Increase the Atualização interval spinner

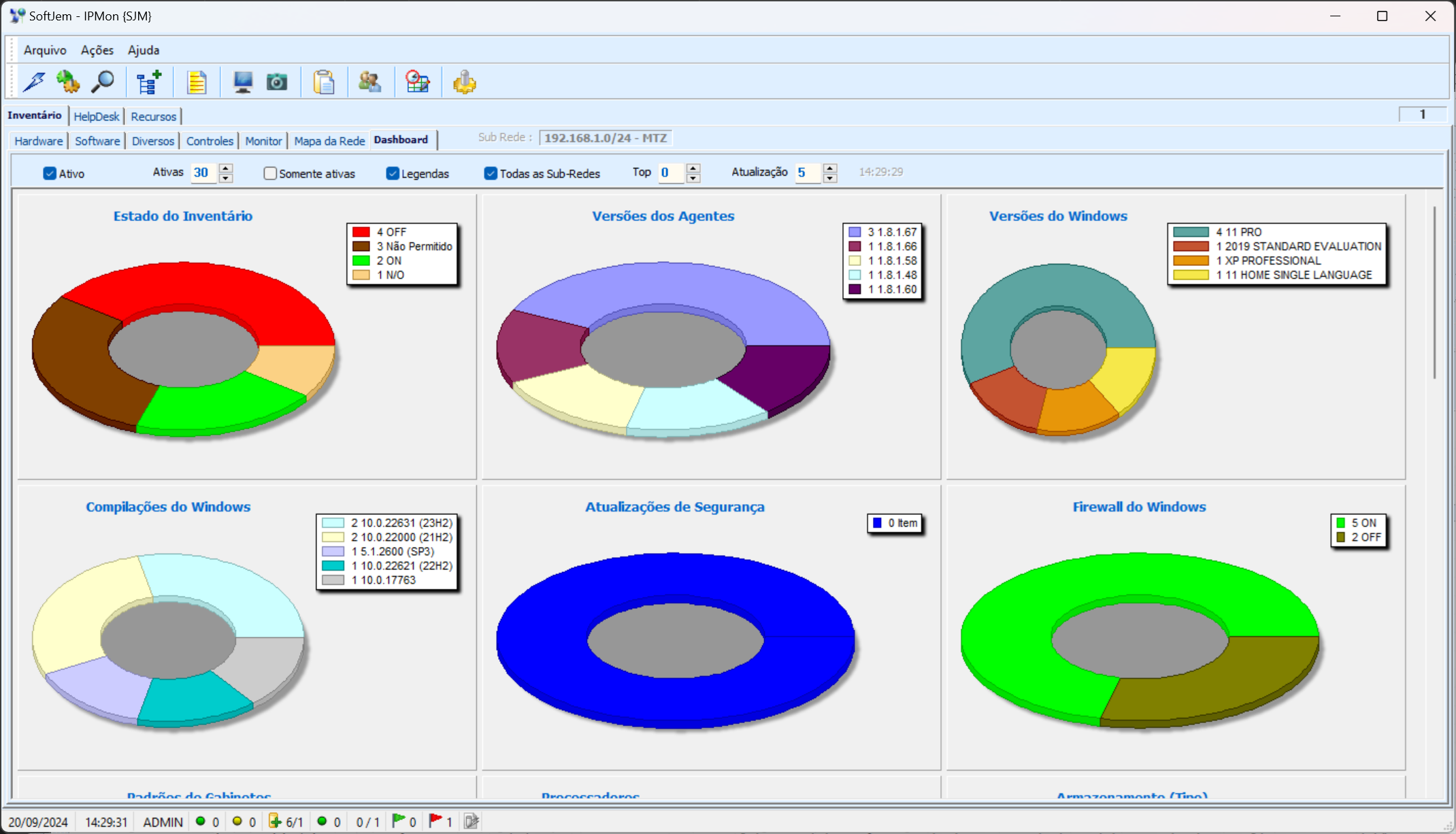click(x=830, y=168)
